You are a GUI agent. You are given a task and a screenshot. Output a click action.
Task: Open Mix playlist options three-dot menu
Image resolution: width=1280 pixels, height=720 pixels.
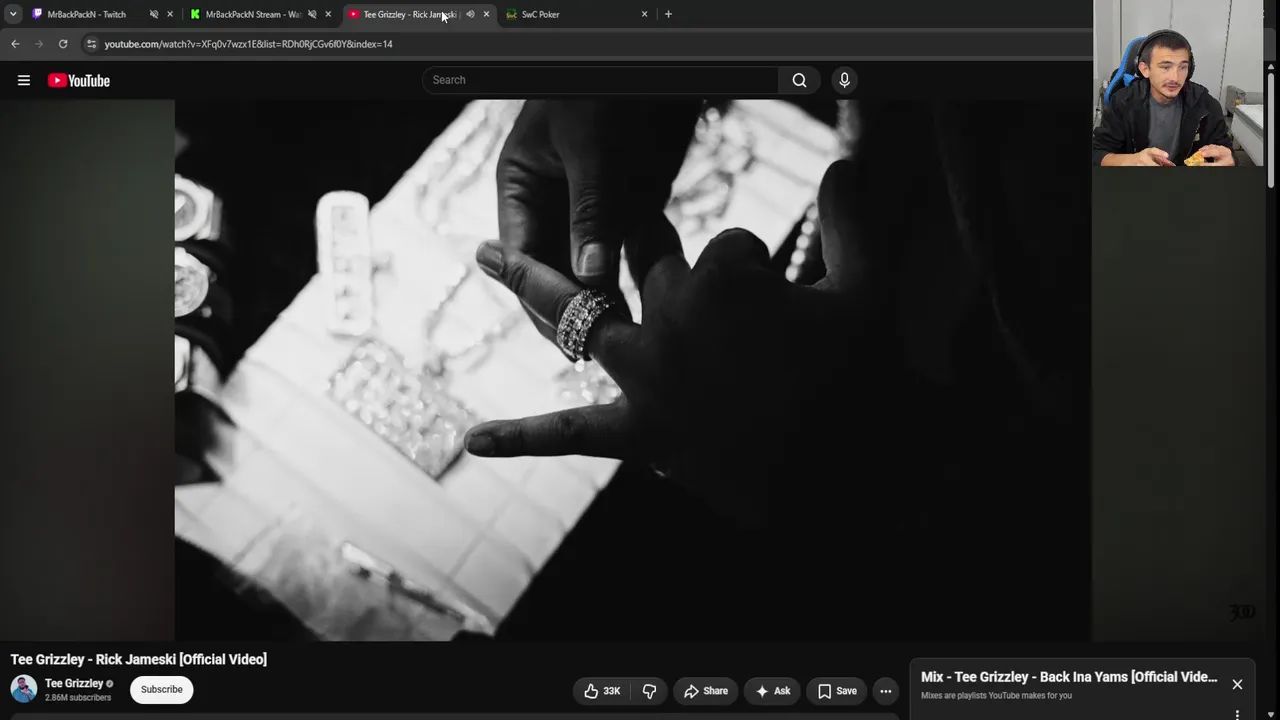(1237, 714)
